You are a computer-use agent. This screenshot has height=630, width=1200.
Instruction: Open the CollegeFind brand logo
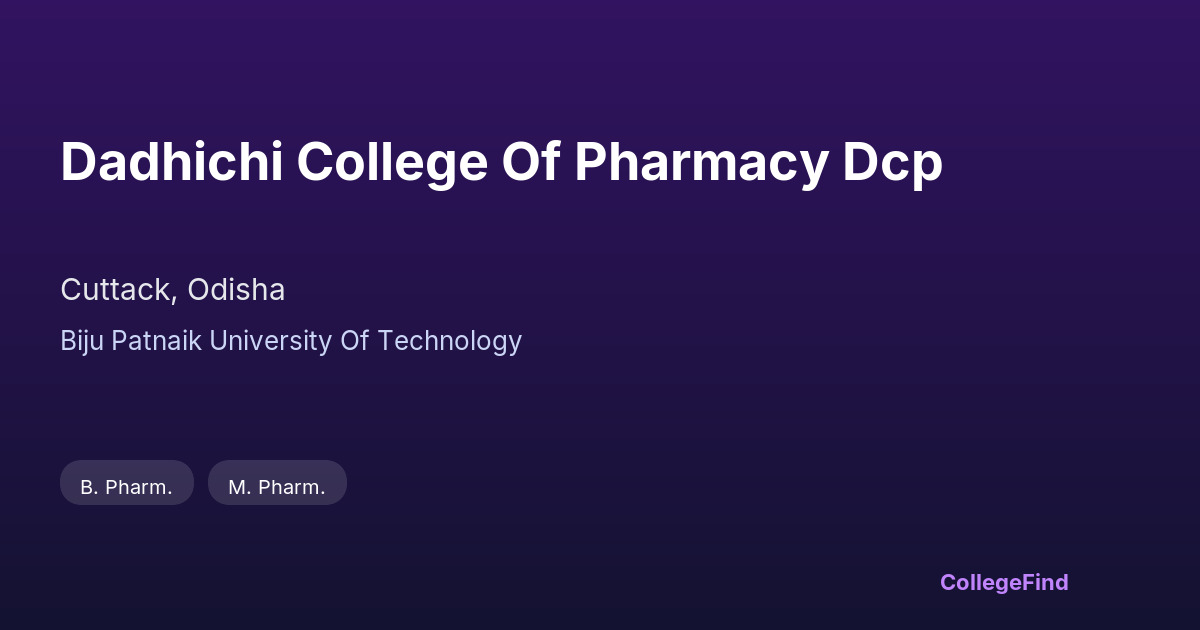point(1004,582)
